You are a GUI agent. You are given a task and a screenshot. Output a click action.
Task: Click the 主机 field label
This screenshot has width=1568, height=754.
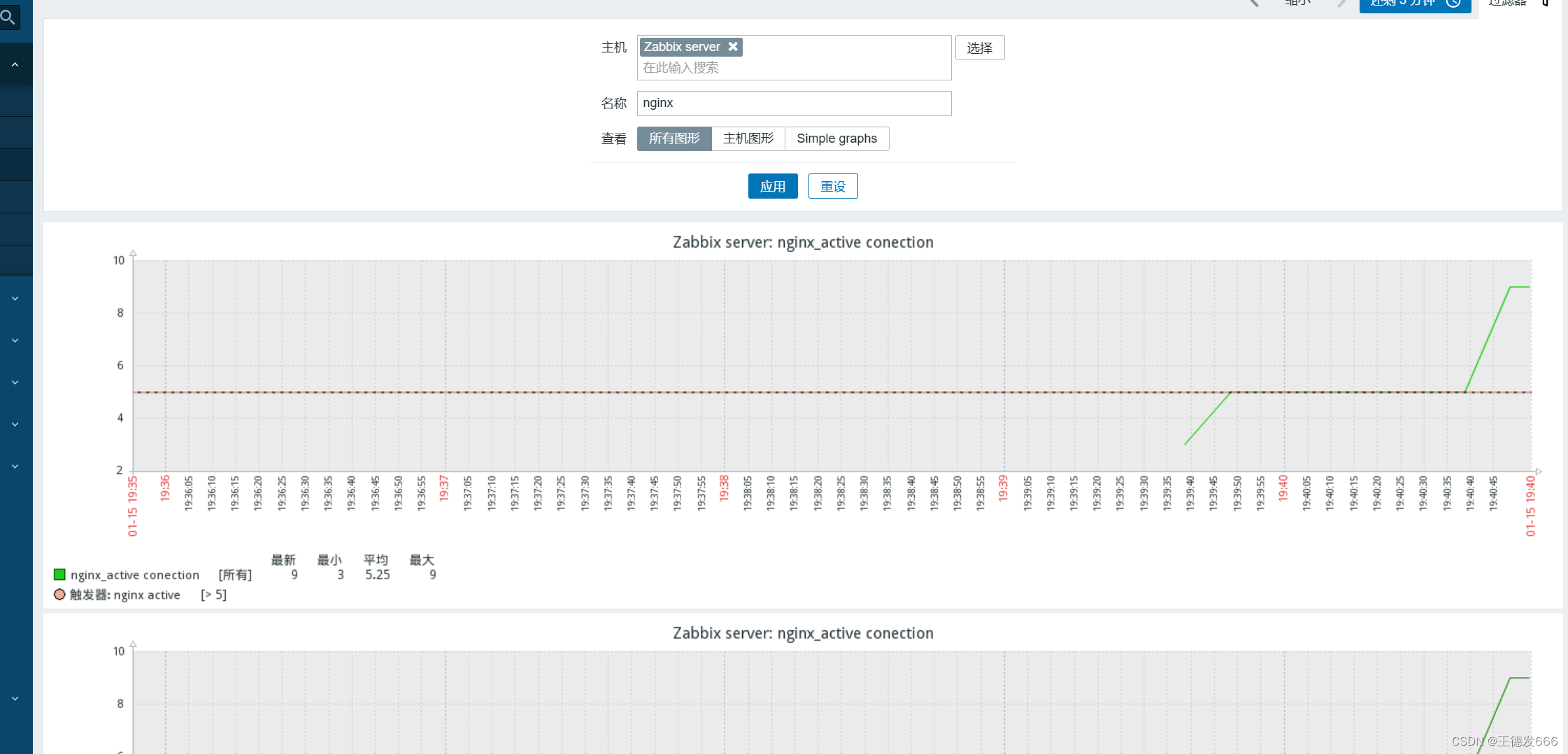coord(614,48)
